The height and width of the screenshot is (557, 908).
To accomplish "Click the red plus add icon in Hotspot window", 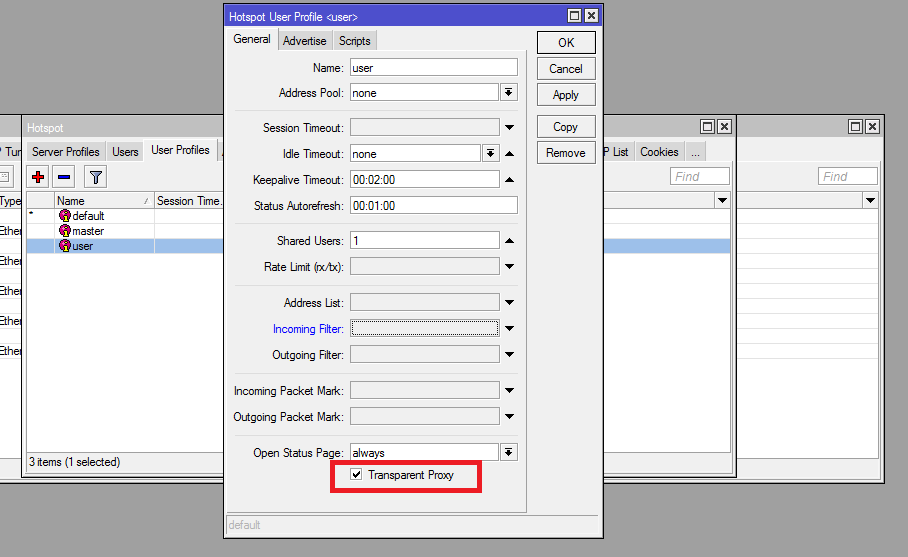I will pyautogui.click(x=38, y=177).
